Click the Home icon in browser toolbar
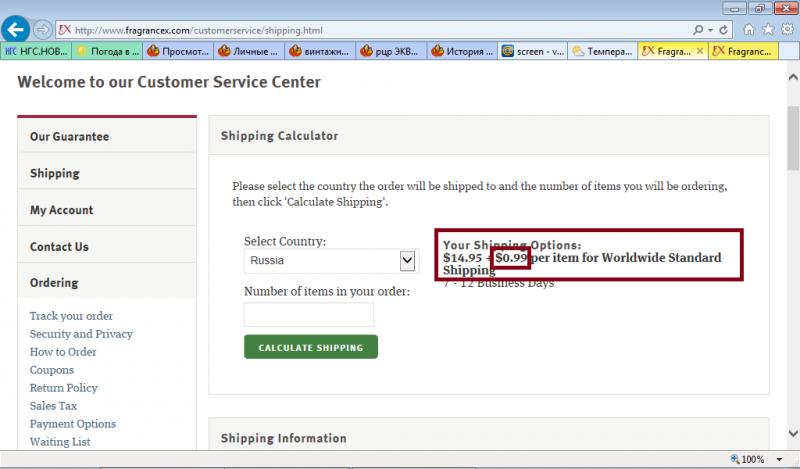Image resolution: width=800 pixels, height=469 pixels. [x=751, y=30]
